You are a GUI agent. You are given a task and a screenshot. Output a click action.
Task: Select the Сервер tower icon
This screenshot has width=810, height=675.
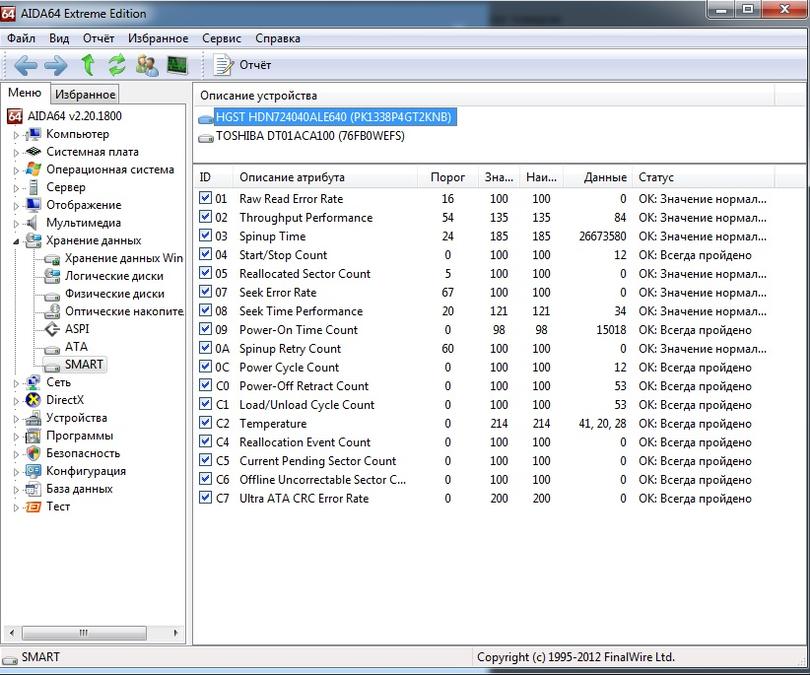(x=34, y=187)
